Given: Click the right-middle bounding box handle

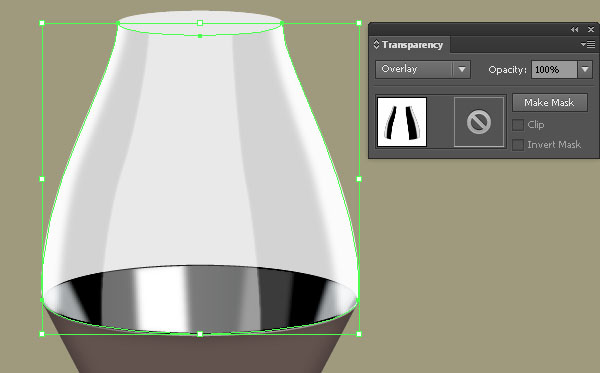Looking at the screenshot, I should (x=359, y=179).
